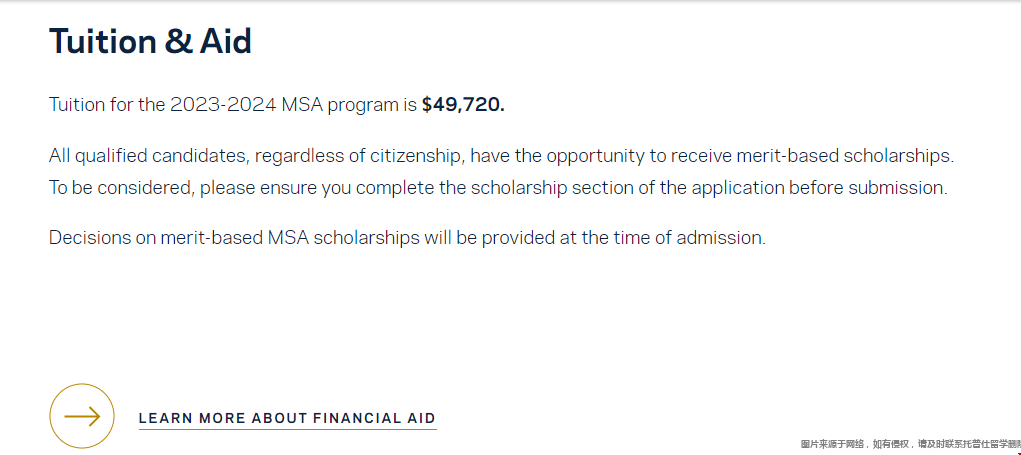Click the word 'Aid' in the heading
This screenshot has width=1021, height=455.
pos(225,41)
